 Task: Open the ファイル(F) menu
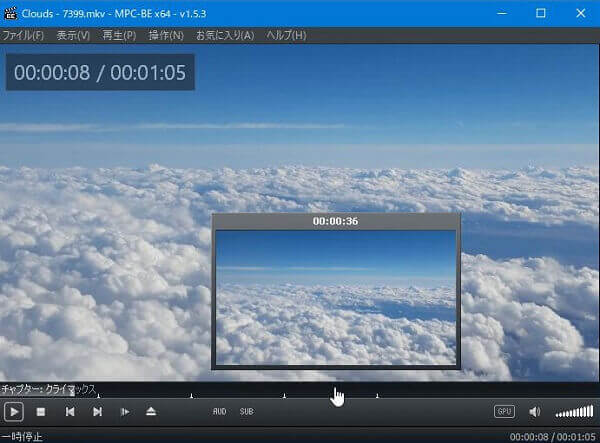pyautogui.click(x=23, y=36)
